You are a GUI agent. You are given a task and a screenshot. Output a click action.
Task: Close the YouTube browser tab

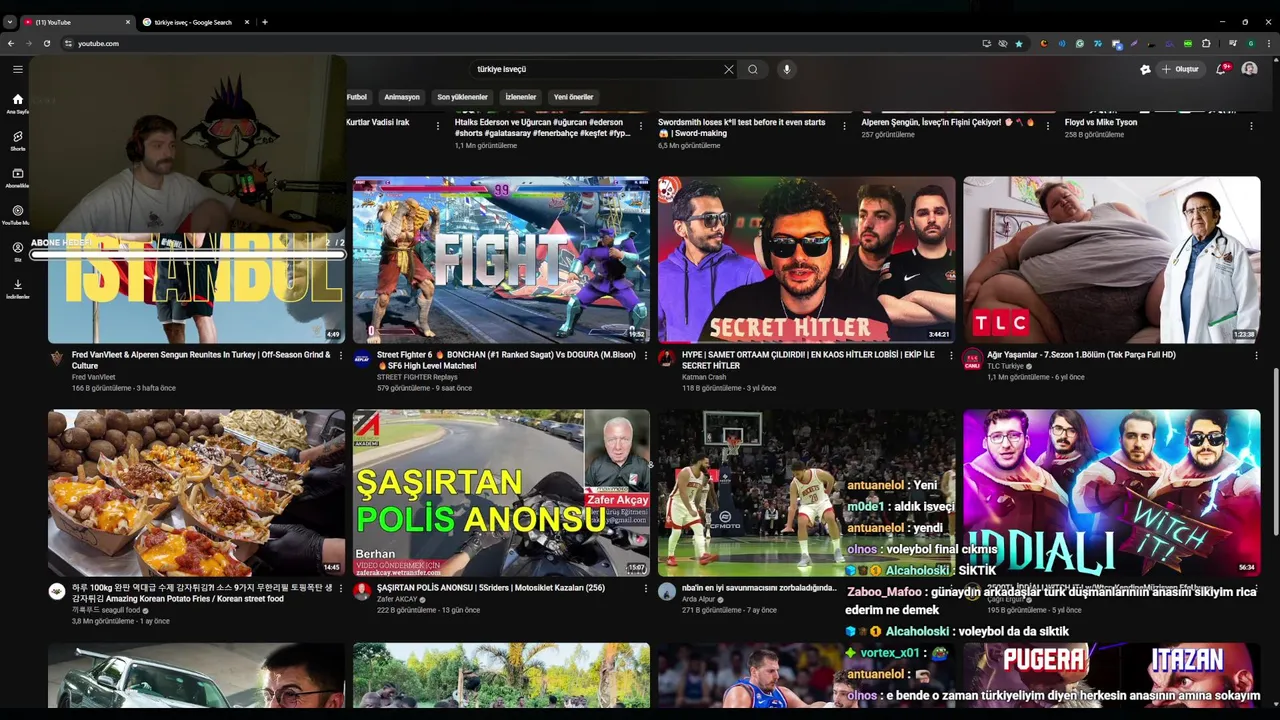click(x=128, y=22)
